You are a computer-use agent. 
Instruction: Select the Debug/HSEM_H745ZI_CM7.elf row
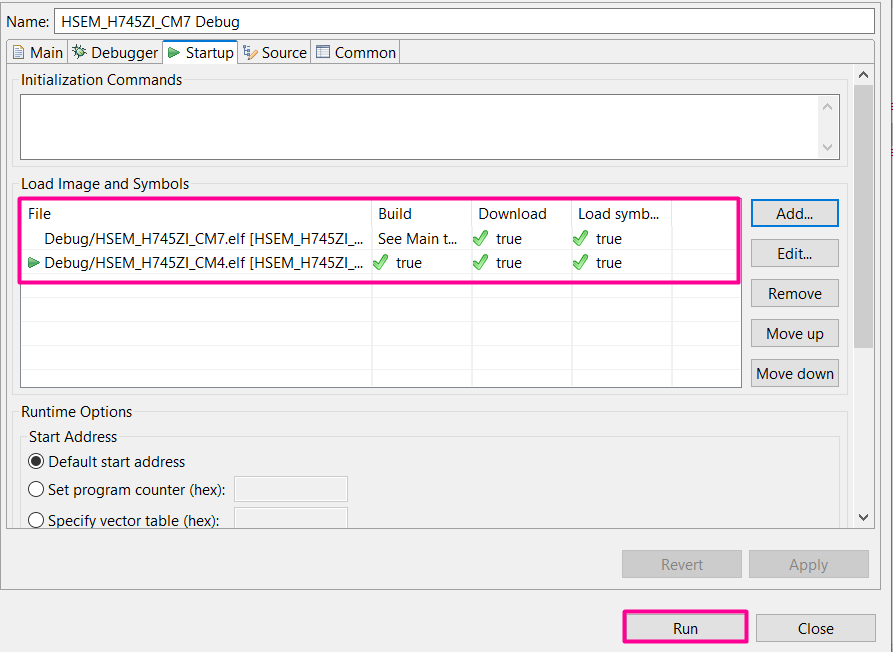coord(380,239)
